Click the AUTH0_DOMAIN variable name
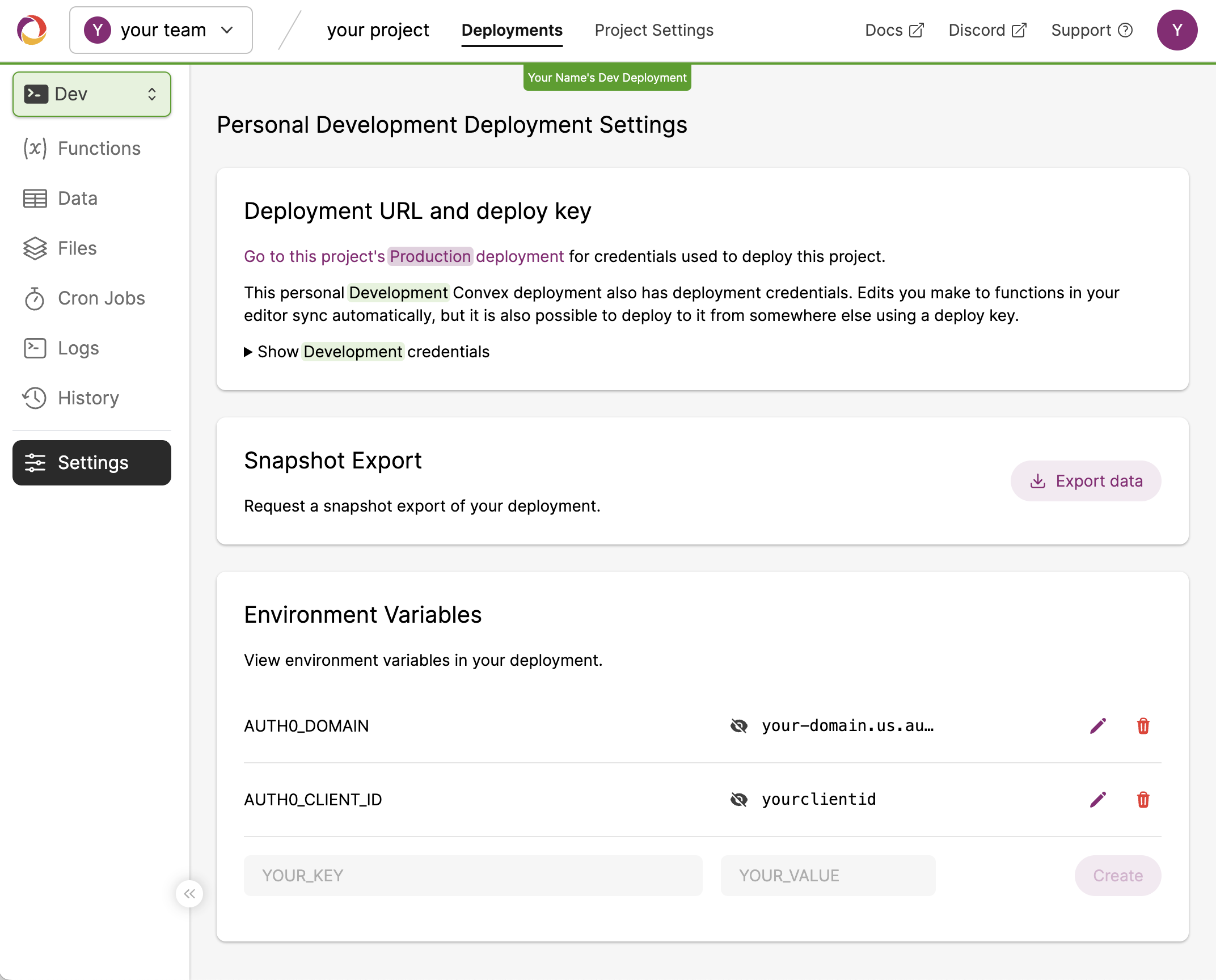 point(306,726)
